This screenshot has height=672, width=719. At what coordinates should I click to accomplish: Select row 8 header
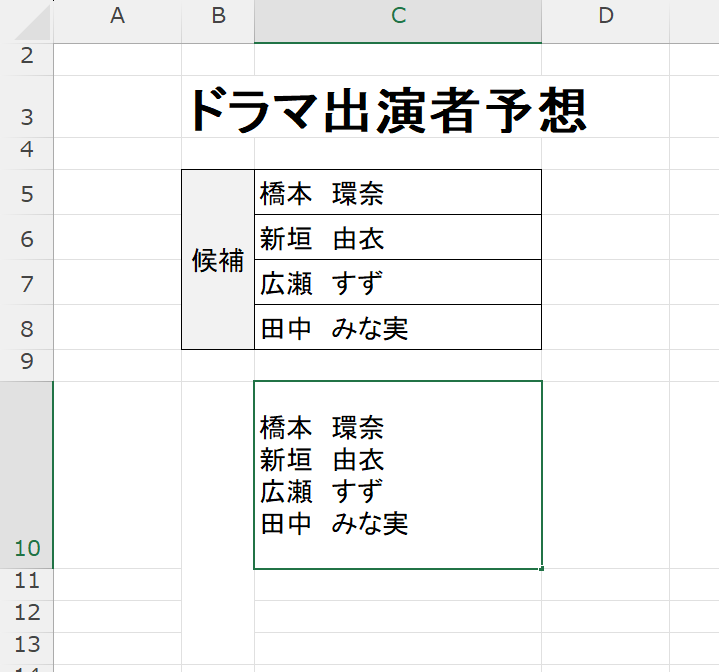[x=26, y=328]
